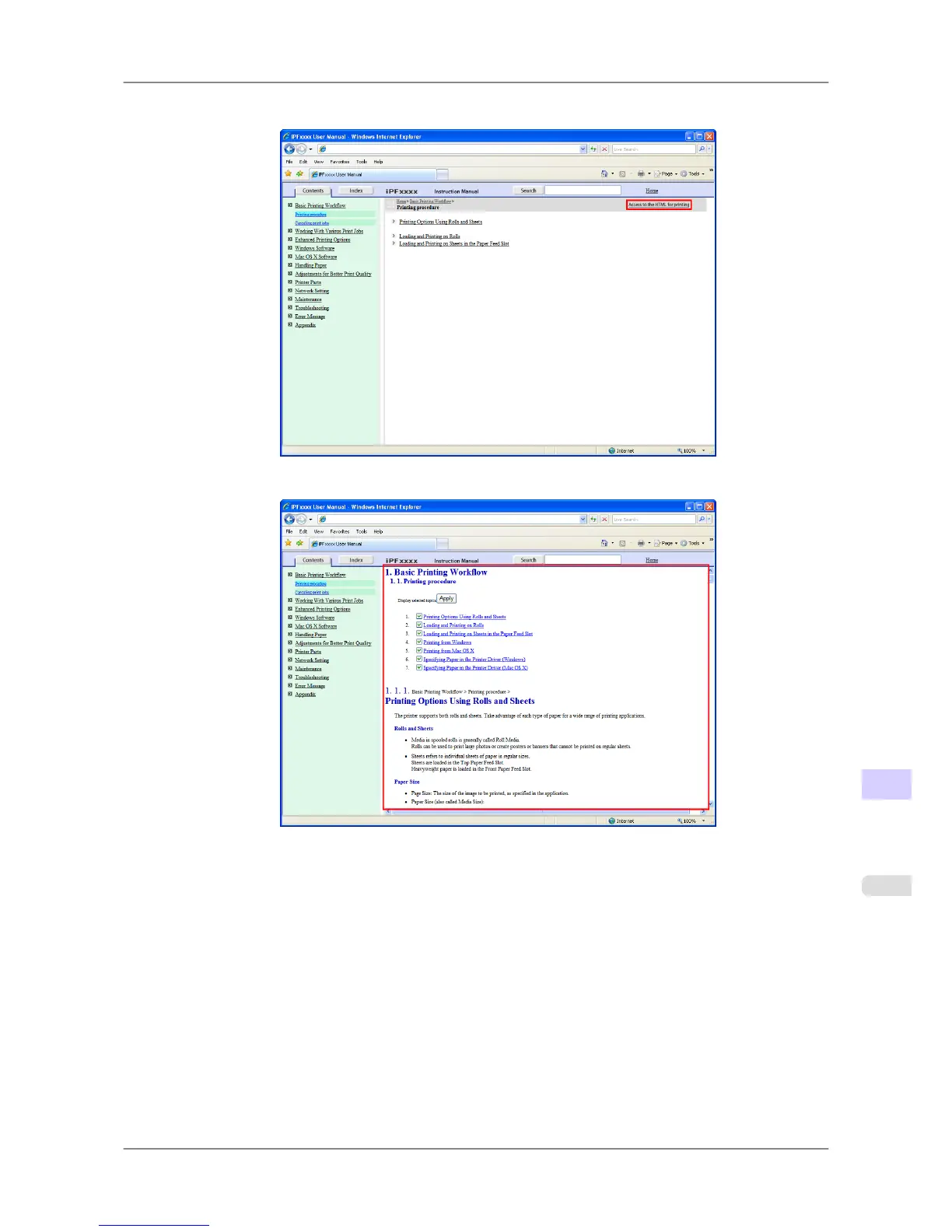Click Search button in lower window
Image resolution: width=952 pixels, height=1232 pixels.
(x=528, y=560)
